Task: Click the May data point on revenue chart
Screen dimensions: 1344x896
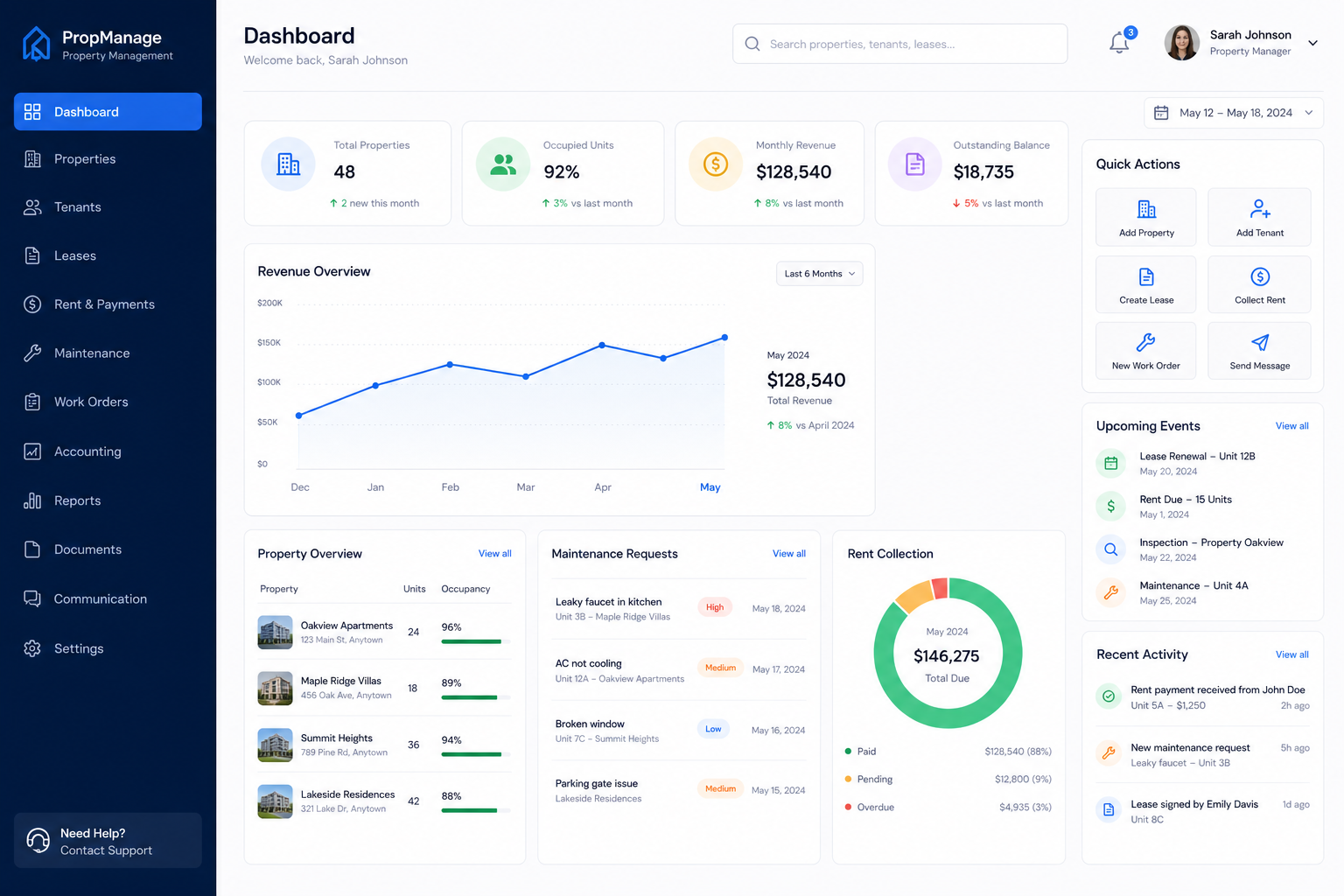Action: [724, 337]
